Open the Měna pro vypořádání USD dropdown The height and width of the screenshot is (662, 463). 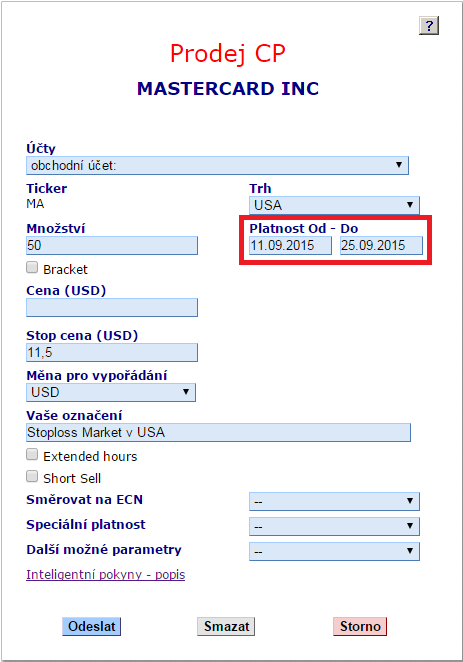pos(111,392)
